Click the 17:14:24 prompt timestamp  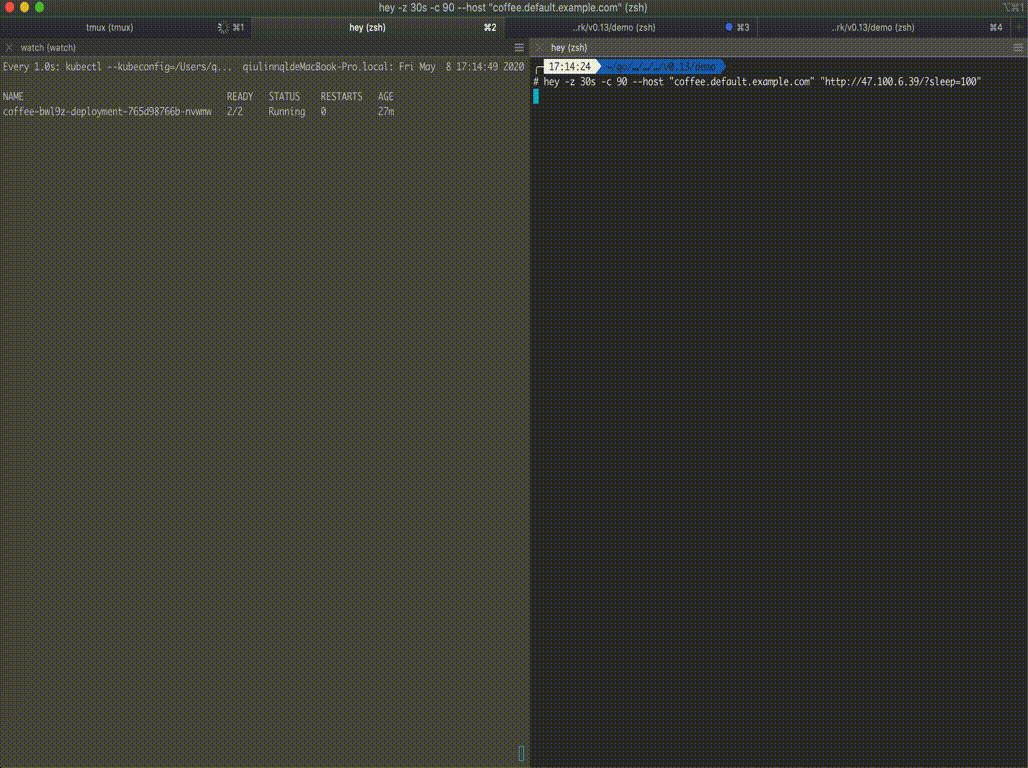tap(569, 67)
